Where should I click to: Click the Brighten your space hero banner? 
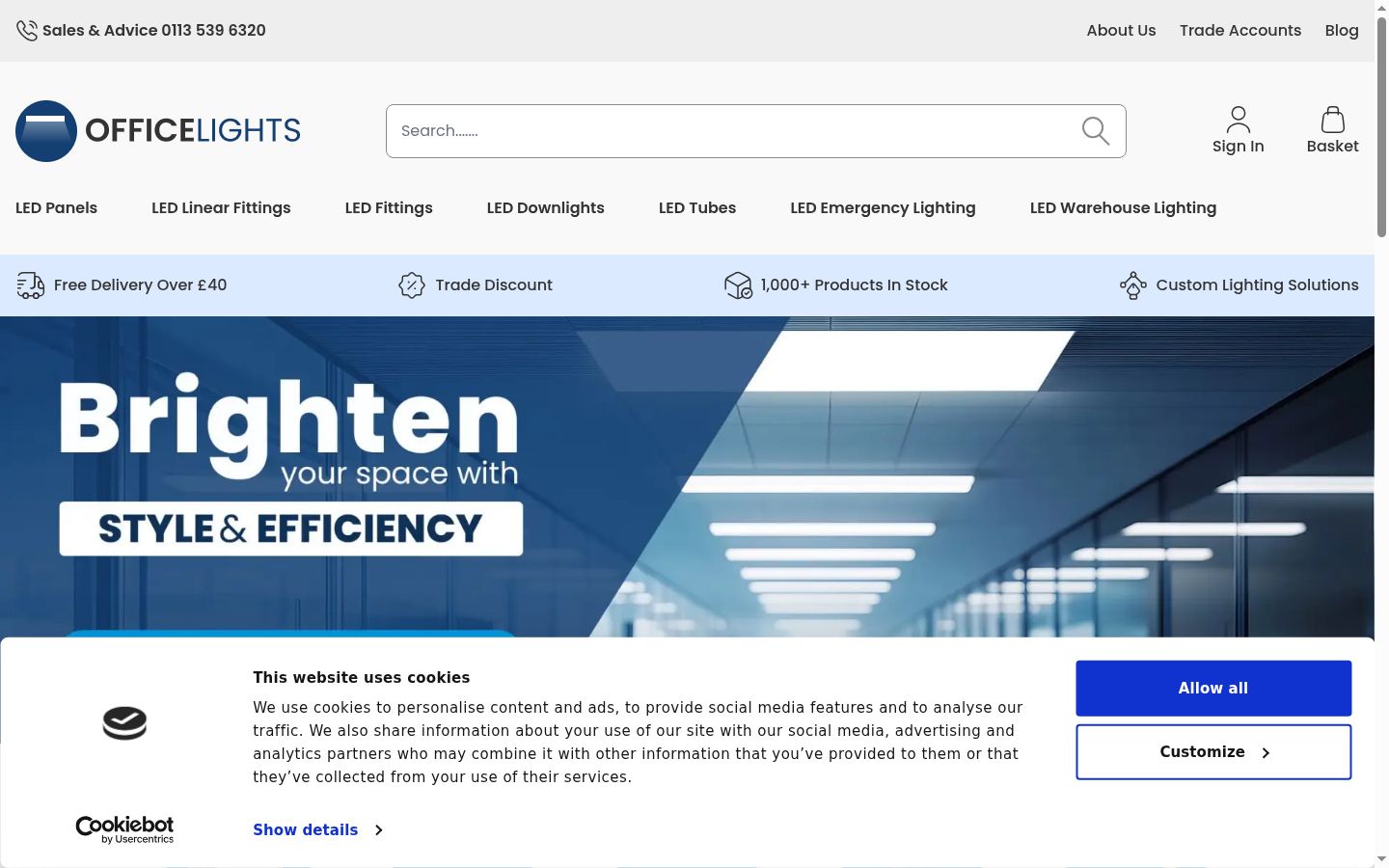(x=687, y=476)
